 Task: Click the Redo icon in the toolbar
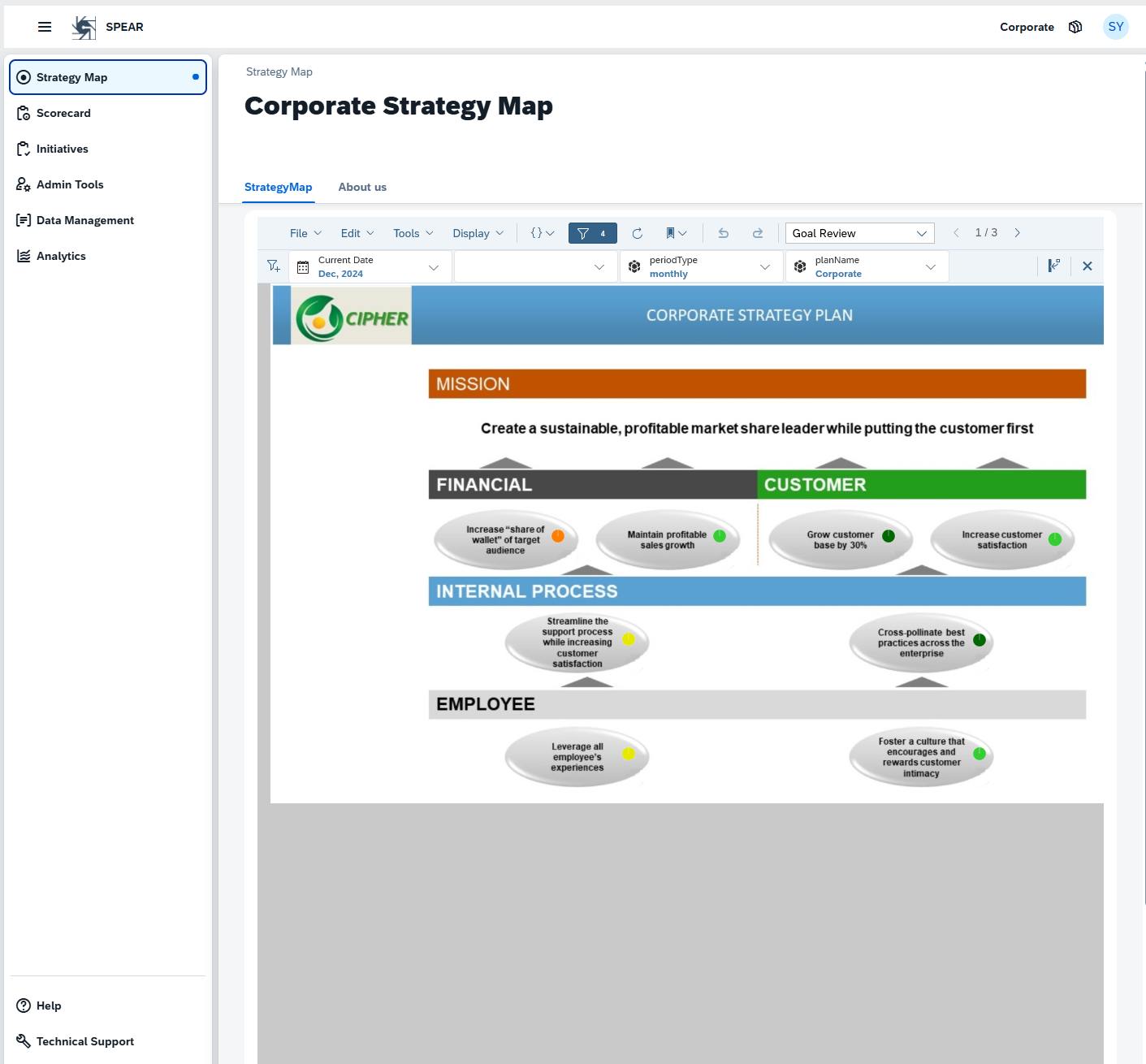[x=757, y=233]
